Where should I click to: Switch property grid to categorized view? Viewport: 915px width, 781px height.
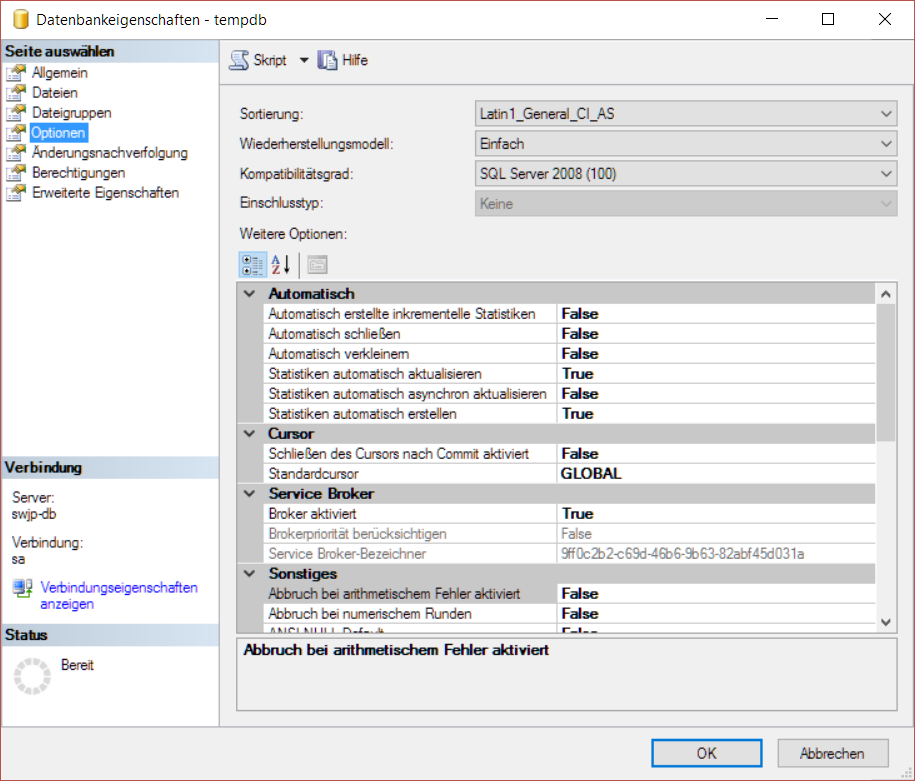(x=253, y=265)
